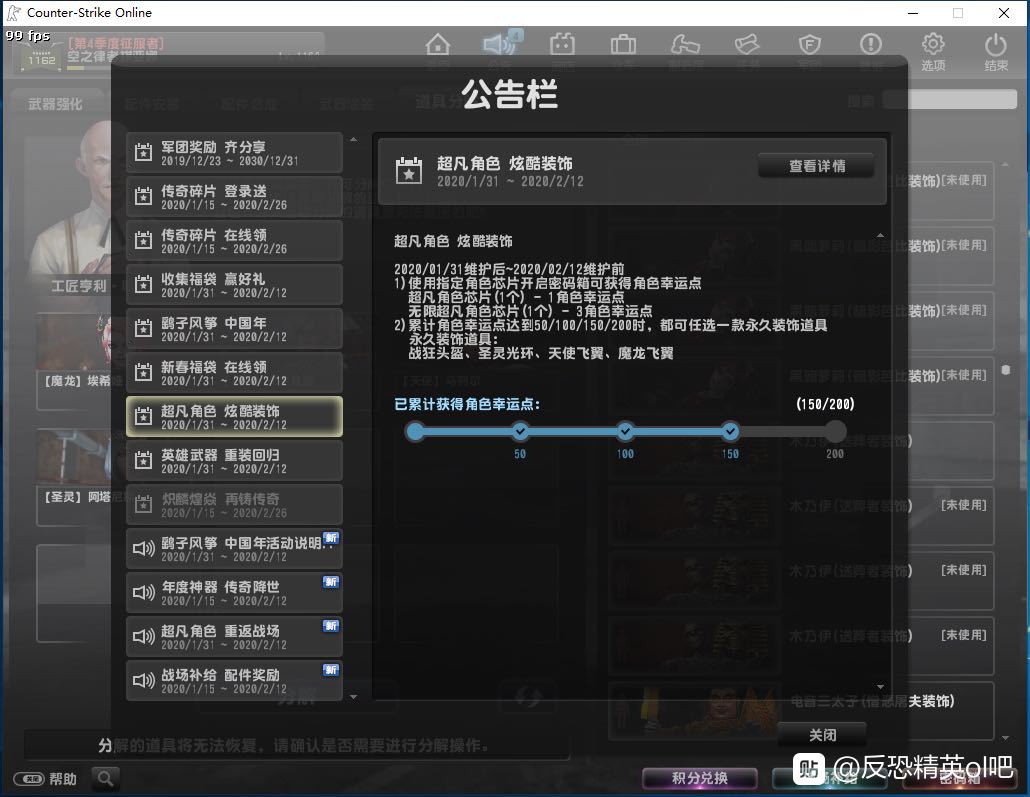Minimize the Counter-Strike Online window

pos(913,12)
